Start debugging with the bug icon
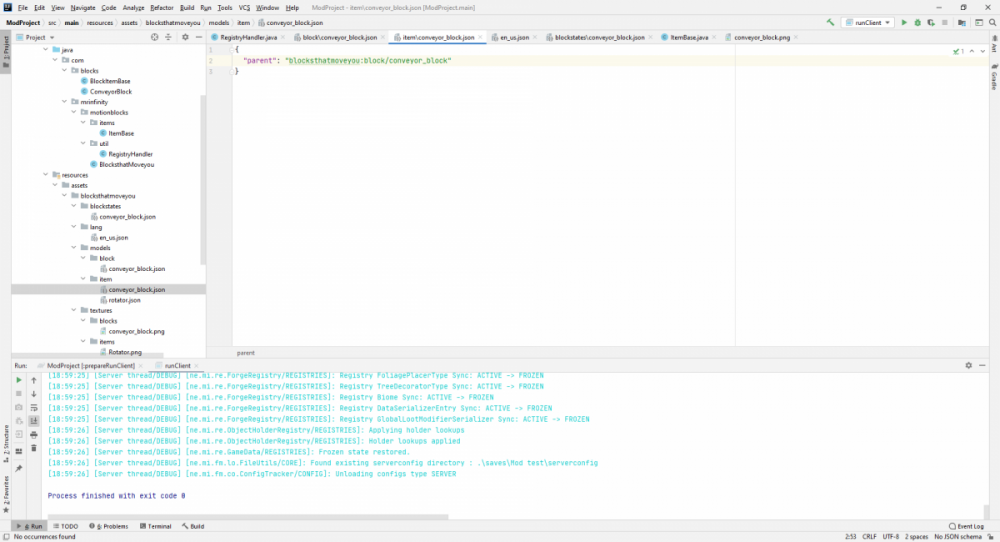This screenshot has width=1000, height=542. (917, 22)
